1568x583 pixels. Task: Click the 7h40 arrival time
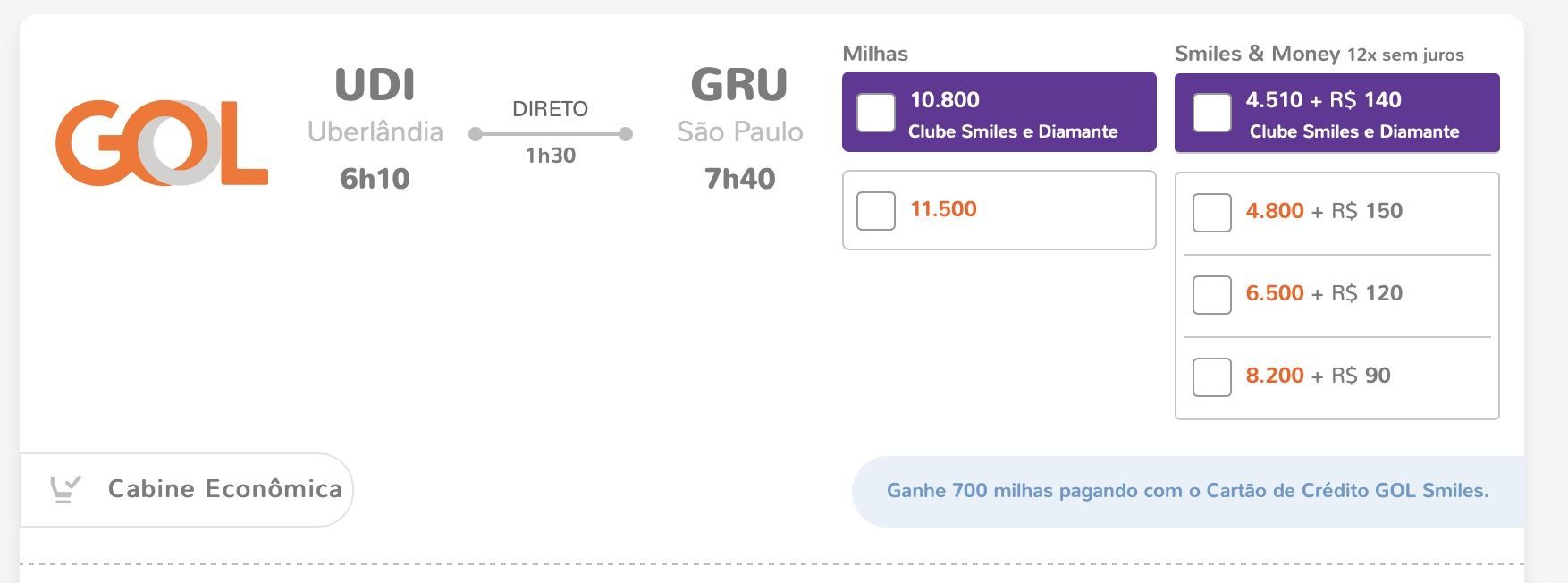click(x=739, y=179)
